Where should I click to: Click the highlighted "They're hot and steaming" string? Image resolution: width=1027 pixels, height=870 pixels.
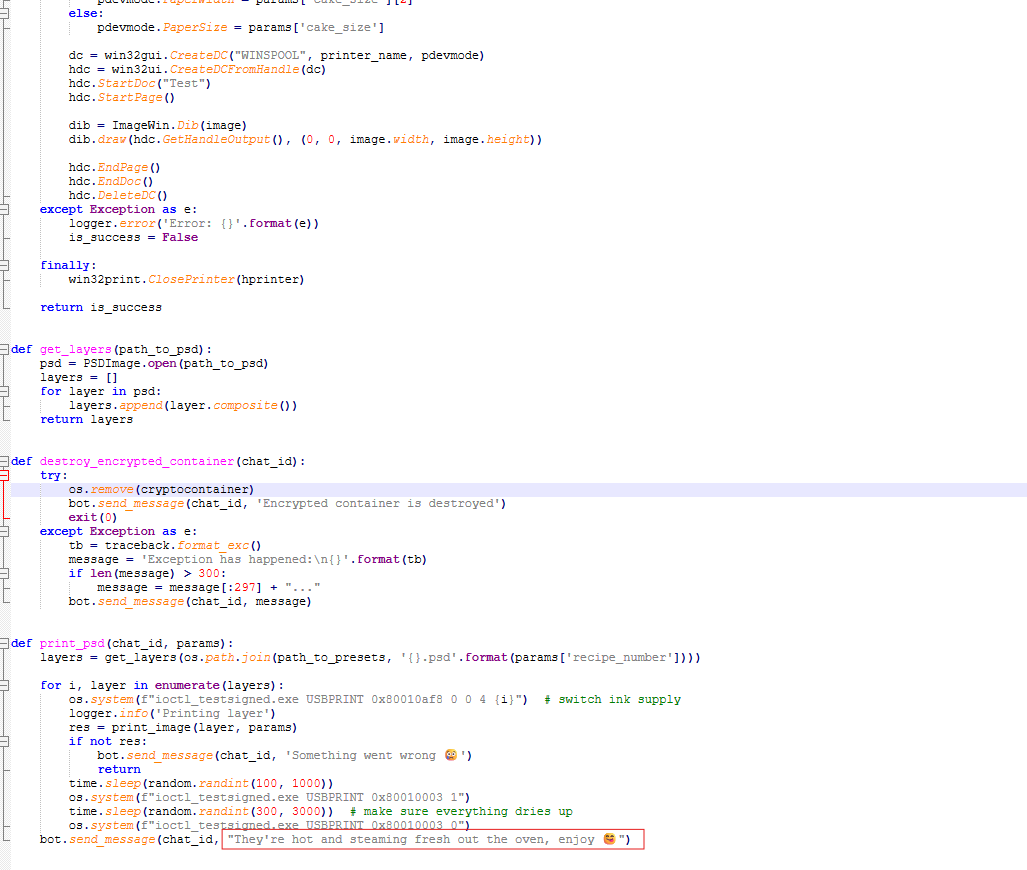[431, 840]
